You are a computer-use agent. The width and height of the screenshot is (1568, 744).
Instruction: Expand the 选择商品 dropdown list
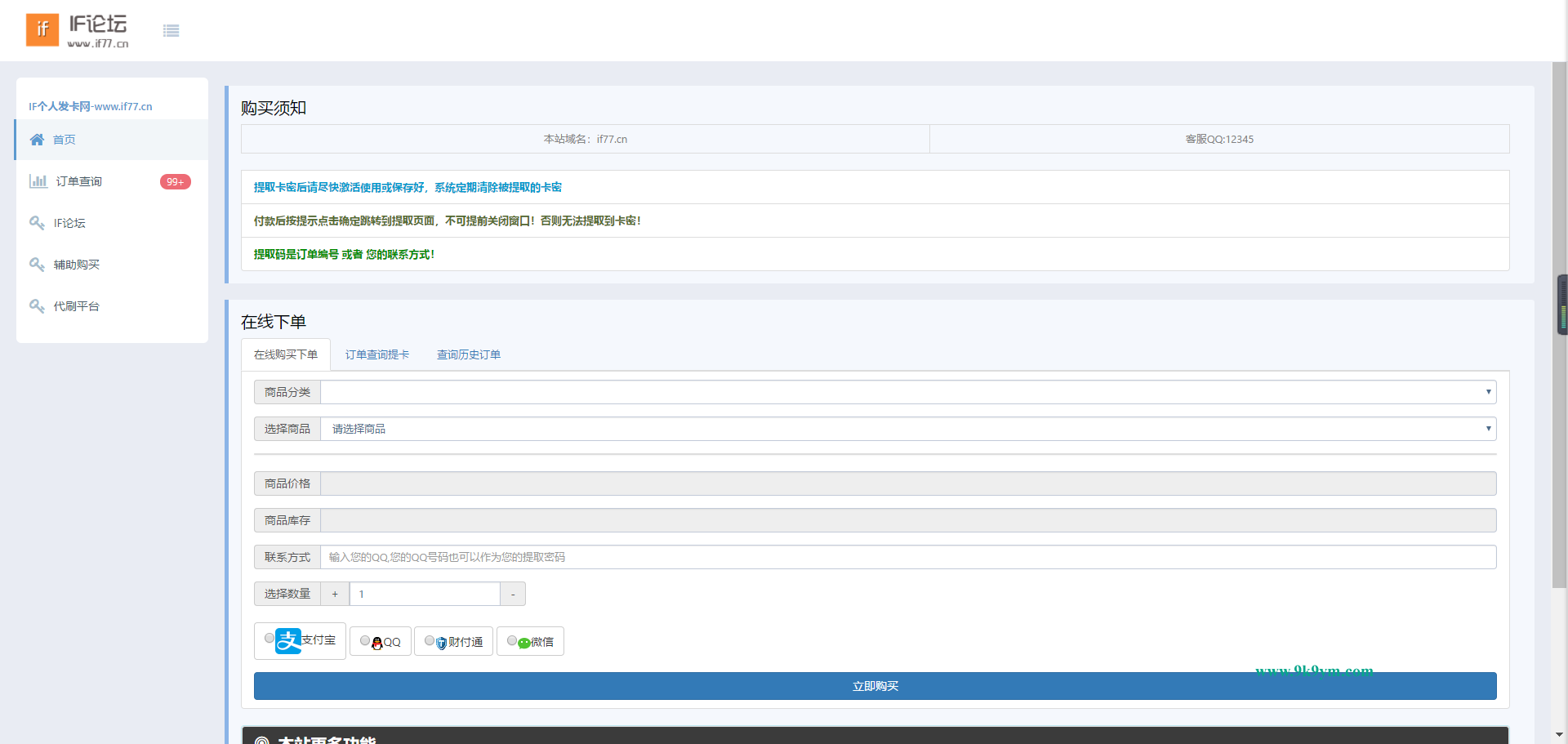[x=907, y=429]
